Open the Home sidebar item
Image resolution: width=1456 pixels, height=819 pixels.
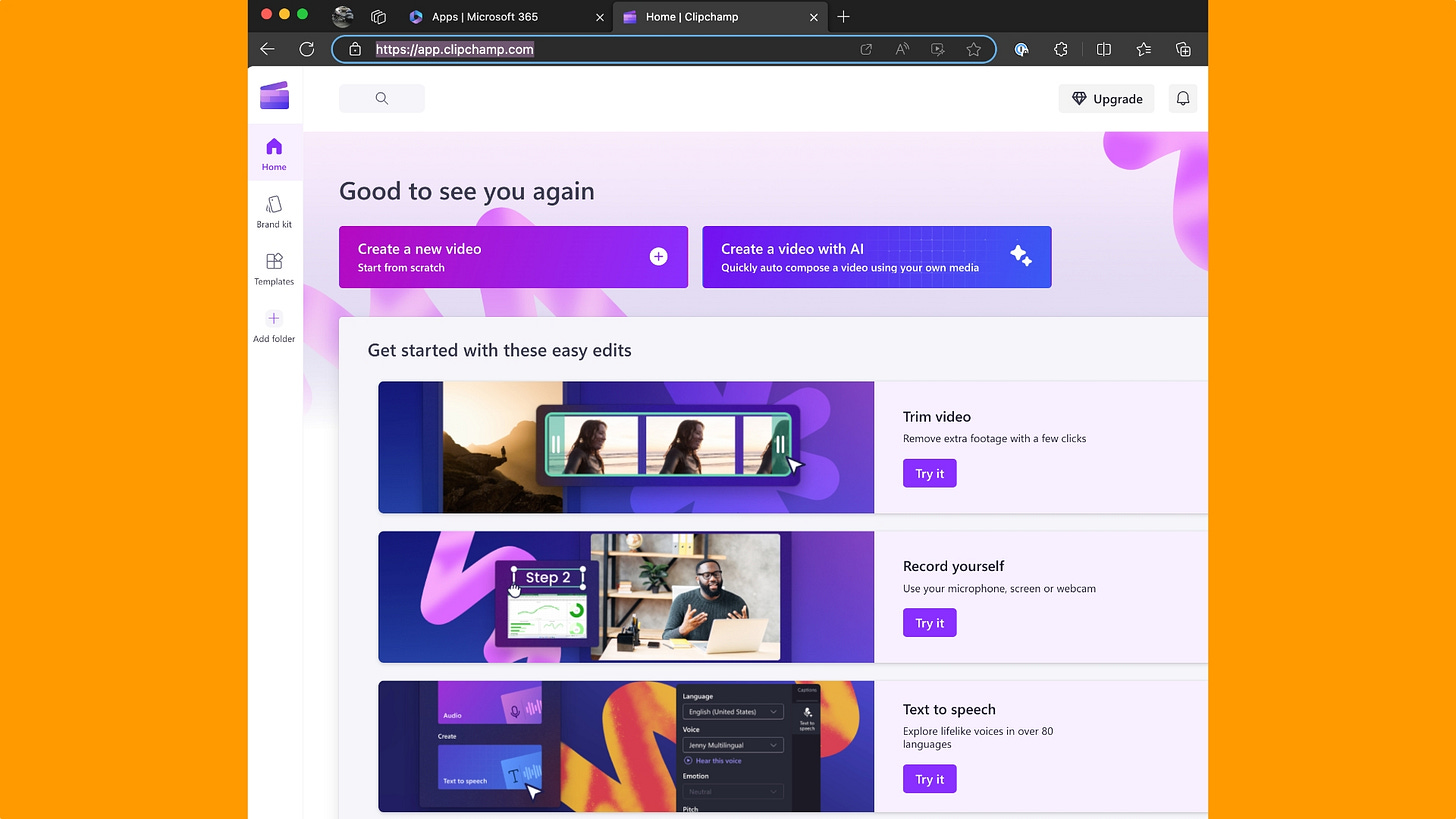274,154
